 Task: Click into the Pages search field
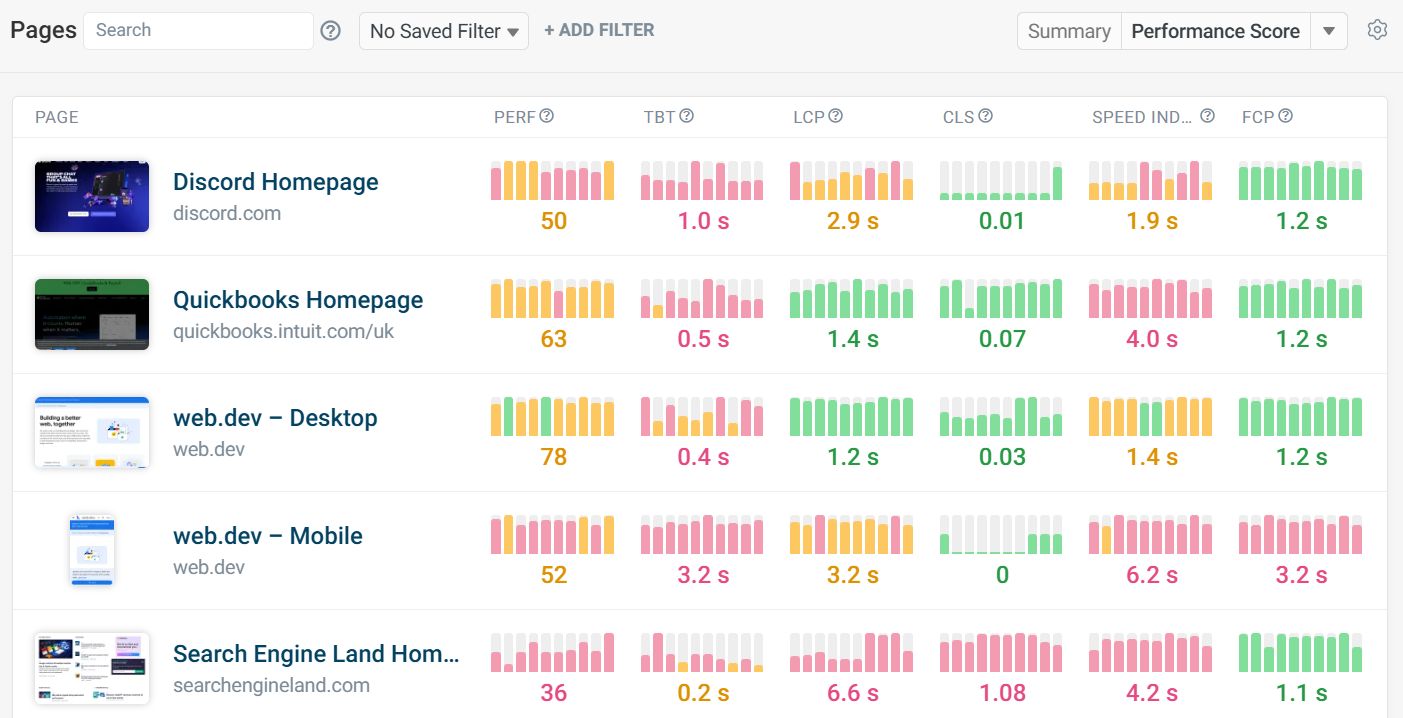tap(198, 30)
